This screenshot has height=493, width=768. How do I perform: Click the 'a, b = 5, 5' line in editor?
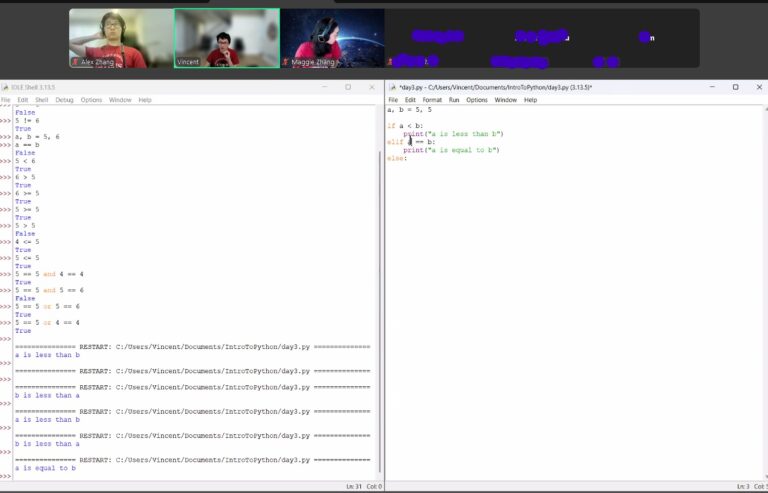[409, 110]
